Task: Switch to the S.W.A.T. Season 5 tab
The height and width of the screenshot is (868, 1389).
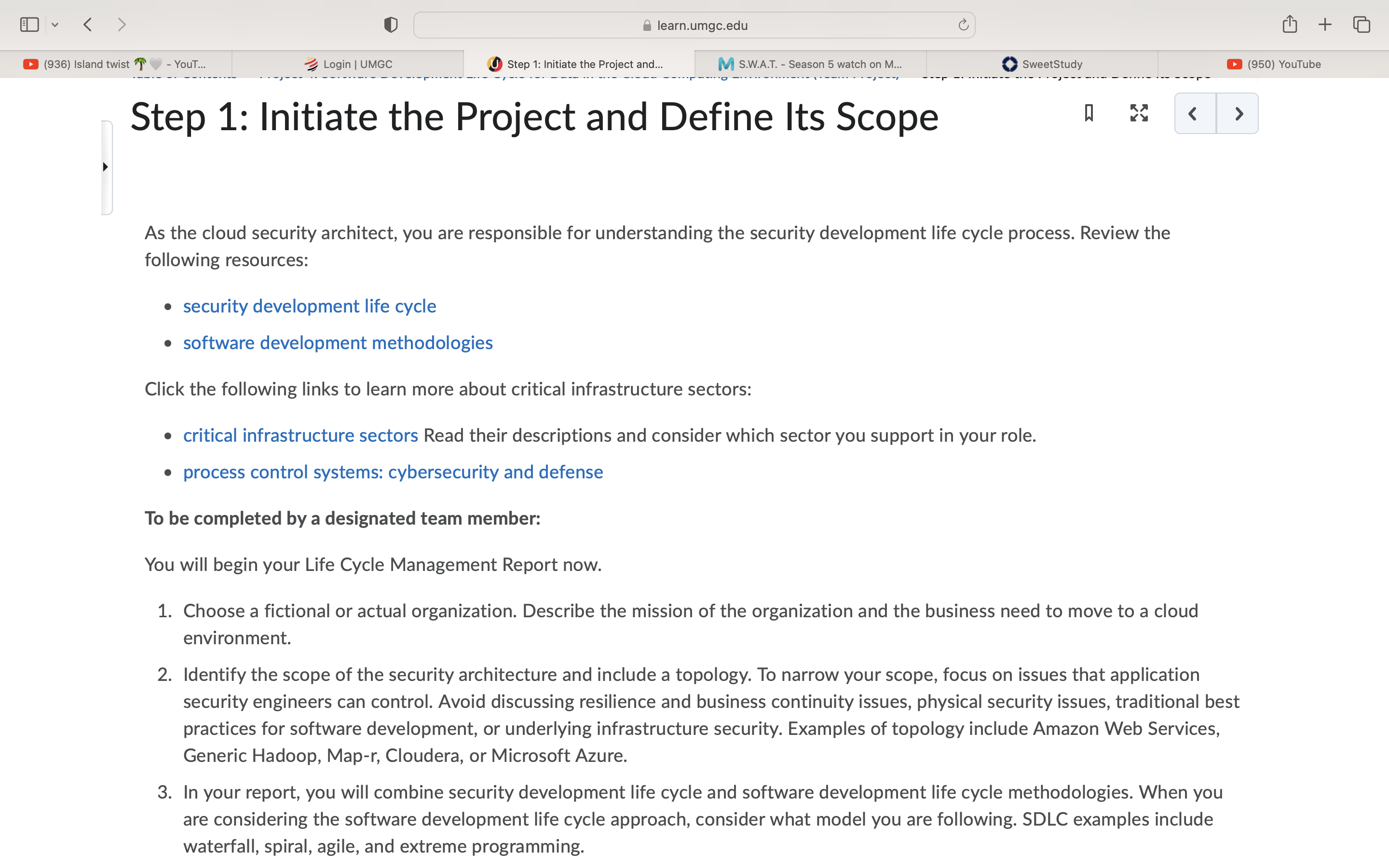Action: pyautogui.click(x=810, y=64)
